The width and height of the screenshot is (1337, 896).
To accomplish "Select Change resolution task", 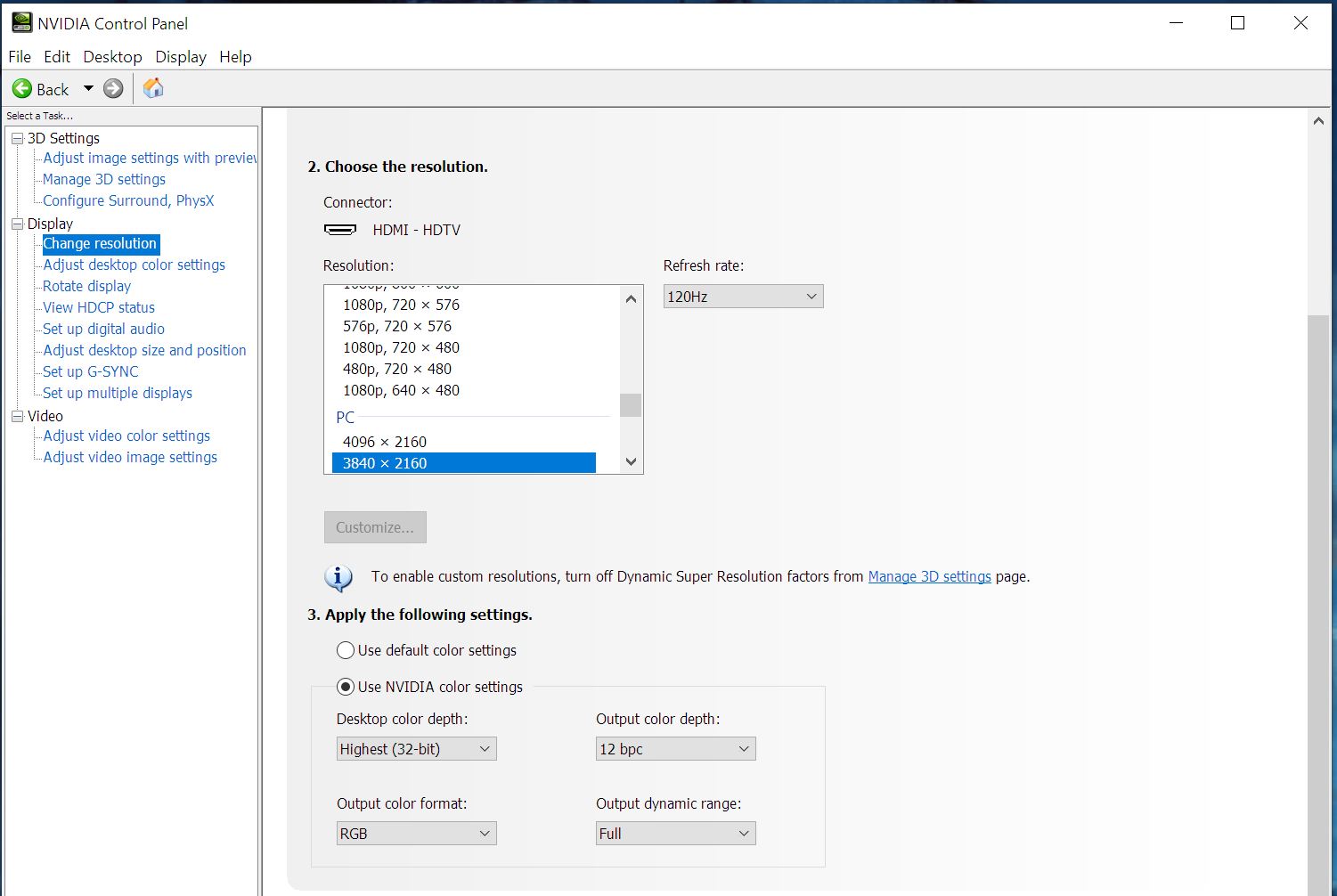I will pos(101,243).
